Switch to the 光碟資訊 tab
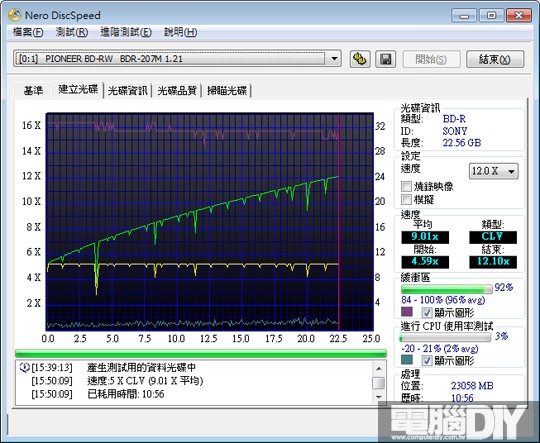Screen dimensions: 540x443 (128, 91)
